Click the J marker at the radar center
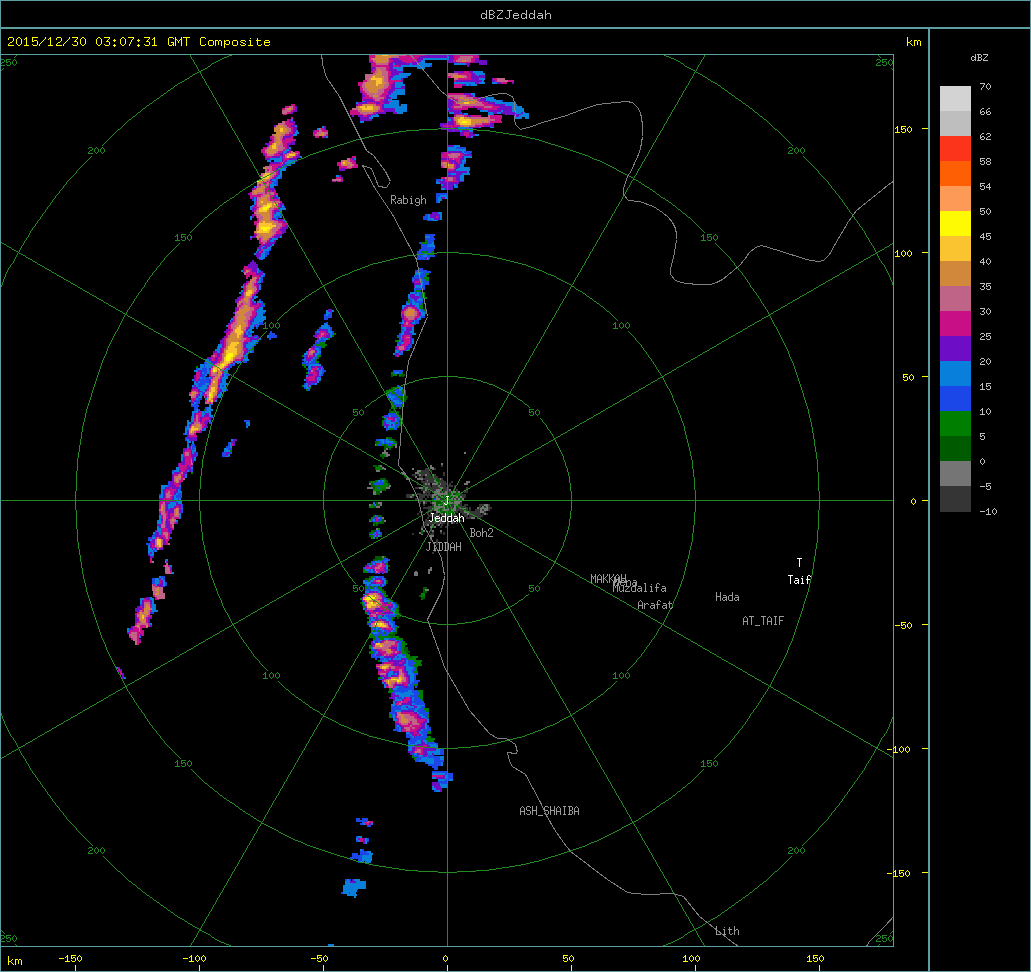Image resolution: width=1031 pixels, height=972 pixels. pyautogui.click(x=446, y=501)
